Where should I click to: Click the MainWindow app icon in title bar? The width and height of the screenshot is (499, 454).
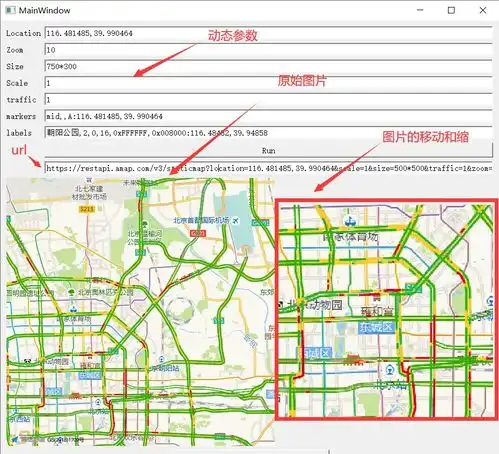(10, 10)
